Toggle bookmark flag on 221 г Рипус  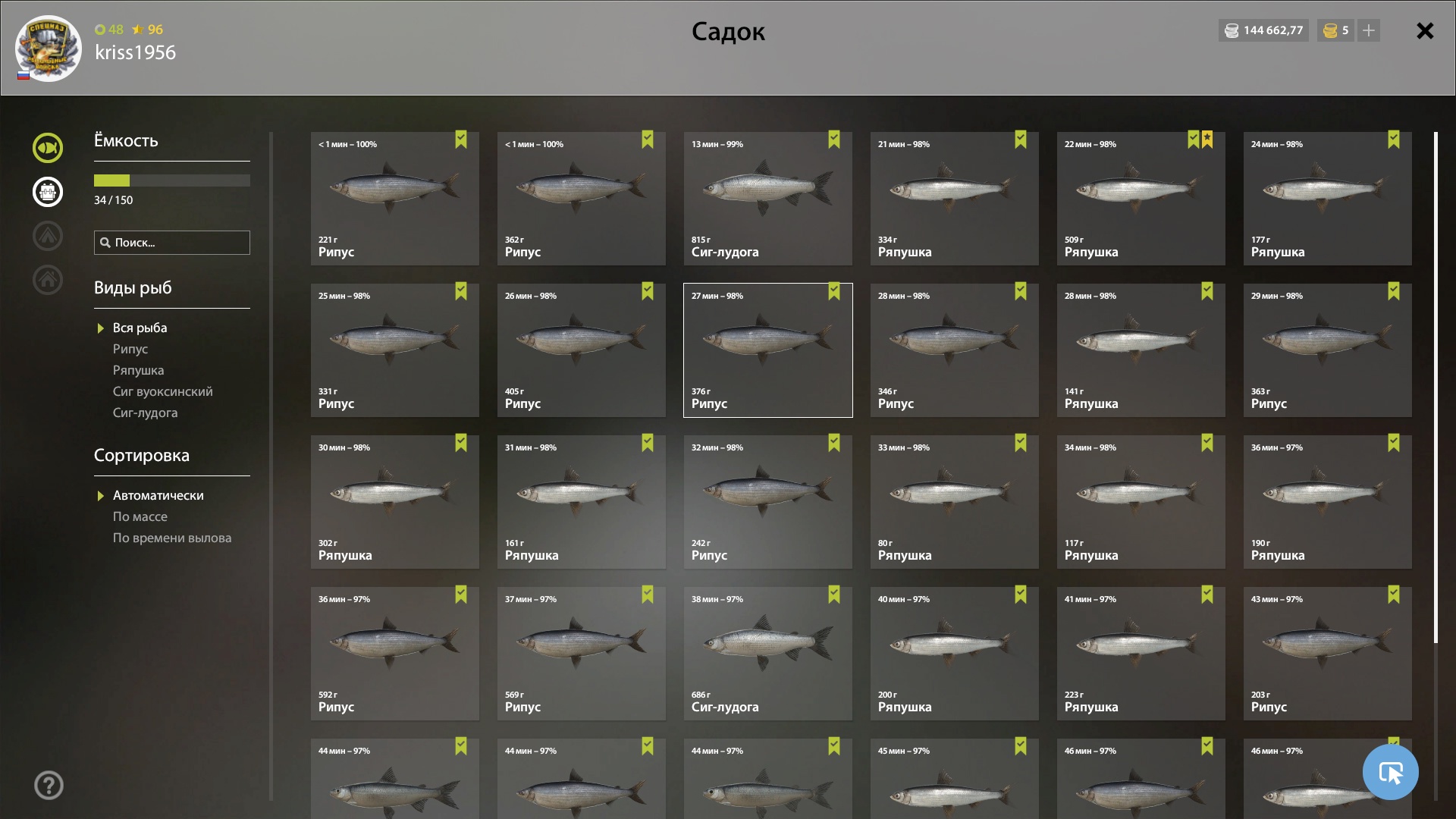click(x=461, y=140)
